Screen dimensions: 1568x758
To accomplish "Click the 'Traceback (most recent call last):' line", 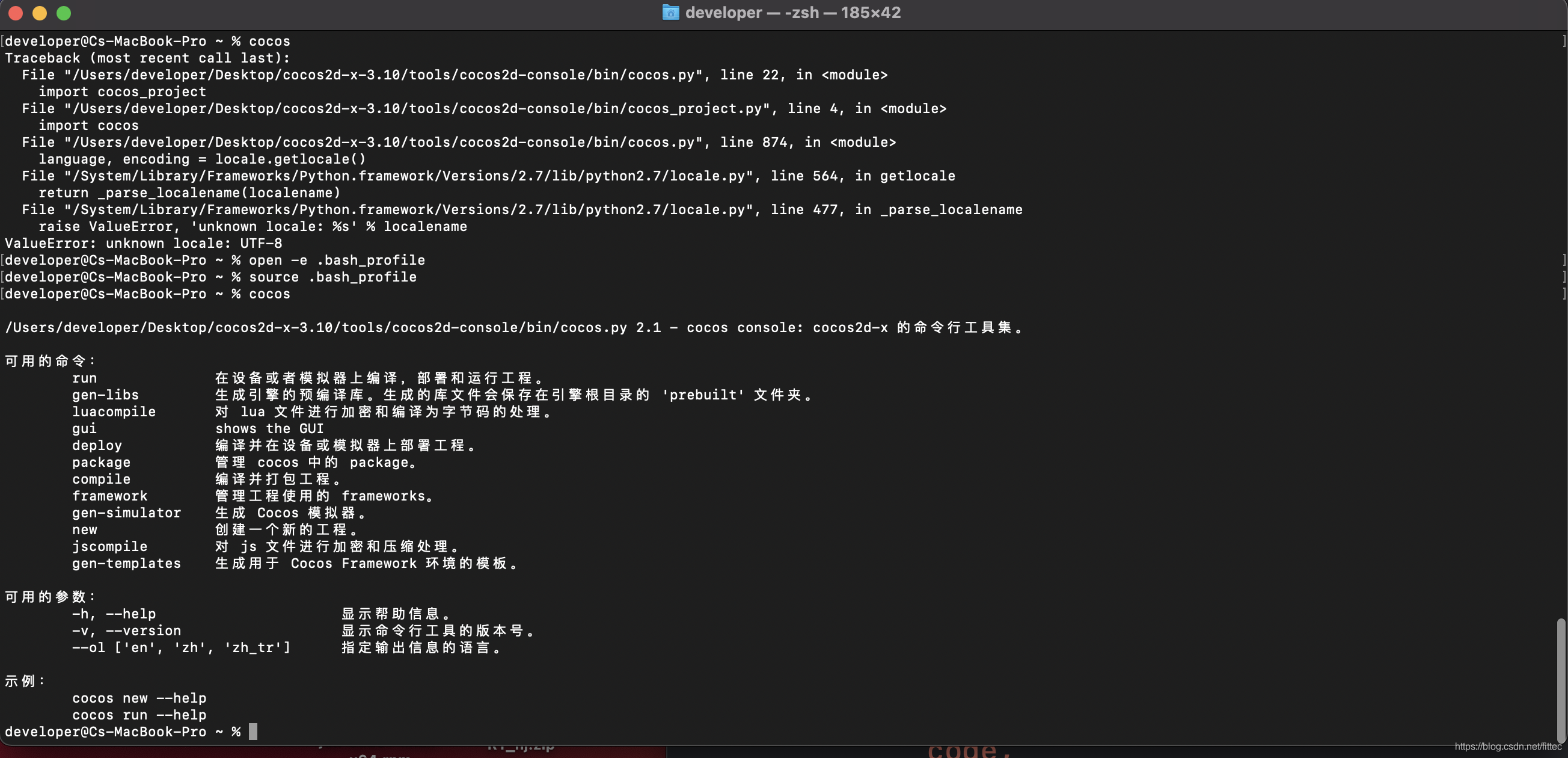I will coord(148,58).
